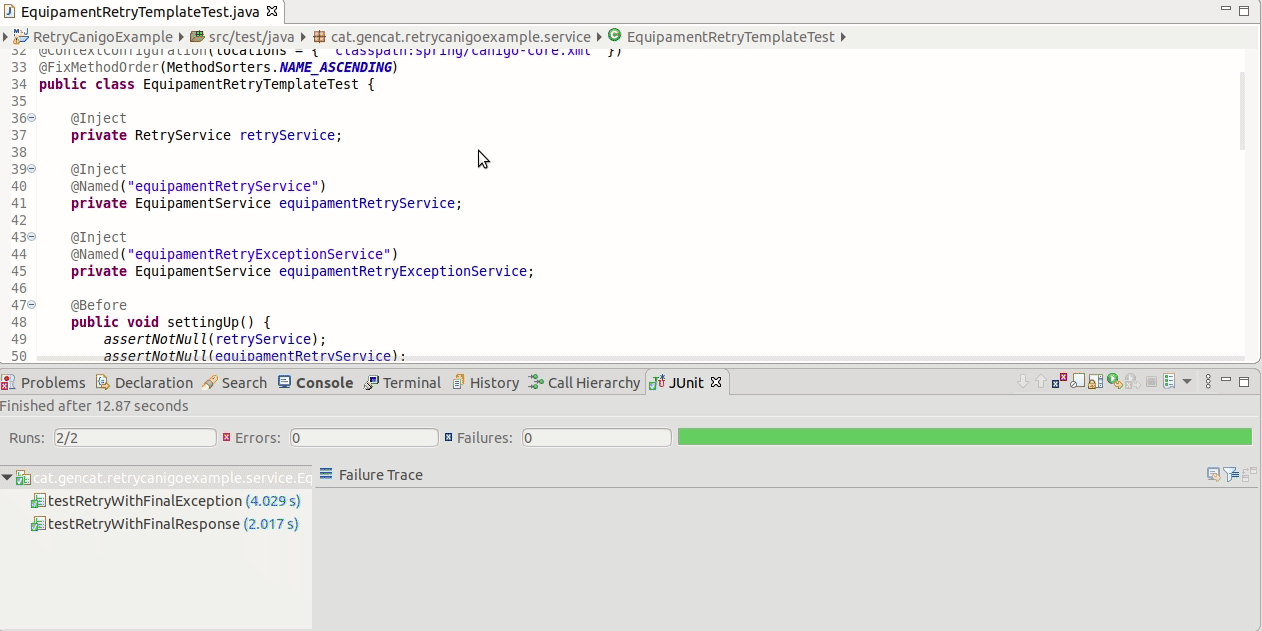This screenshot has height=631, width=1262.
Task: Expand breadcrumb arrow after EquipamentRetryTemplateTest
Action: pyautogui.click(x=843, y=37)
